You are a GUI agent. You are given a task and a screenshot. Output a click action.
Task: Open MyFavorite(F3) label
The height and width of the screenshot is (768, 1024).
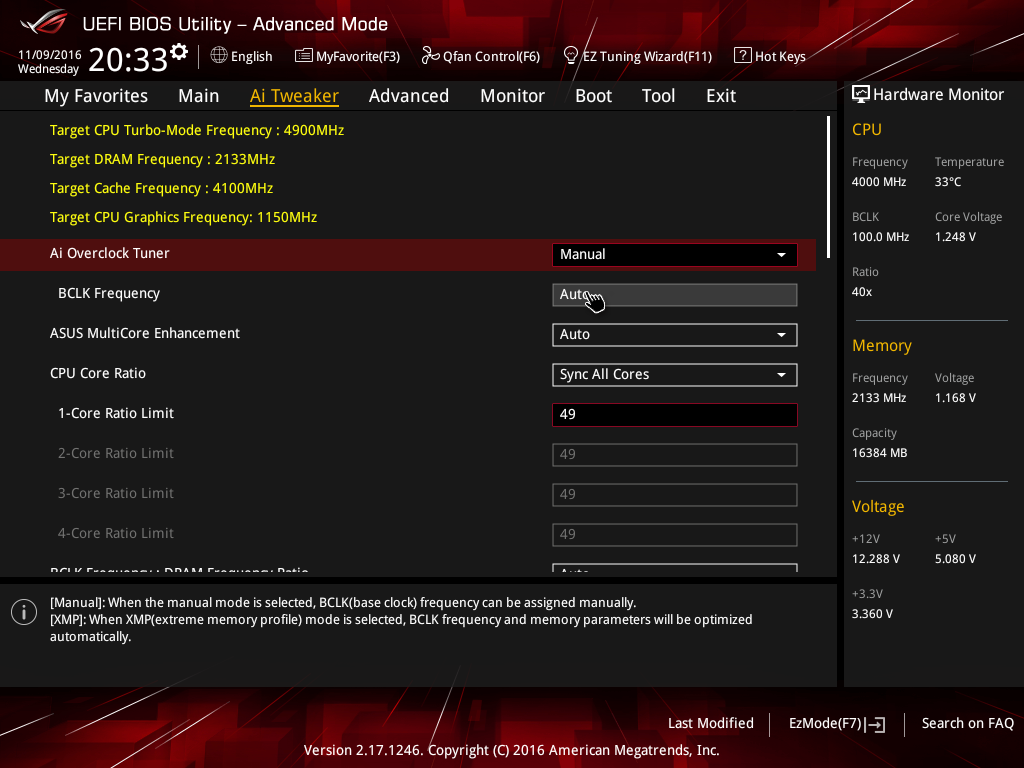[358, 57]
